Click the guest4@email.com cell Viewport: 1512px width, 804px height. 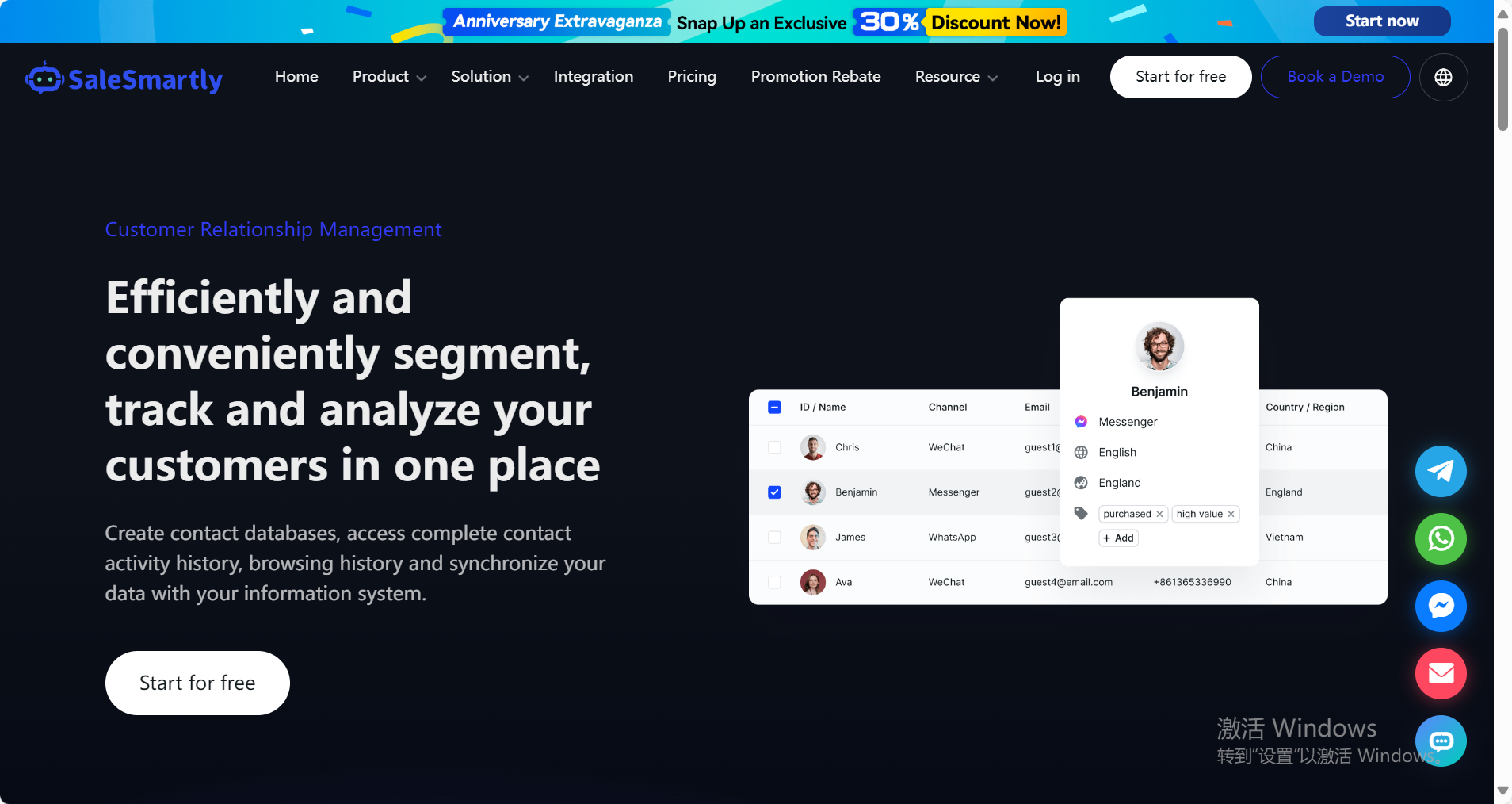[1068, 582]
